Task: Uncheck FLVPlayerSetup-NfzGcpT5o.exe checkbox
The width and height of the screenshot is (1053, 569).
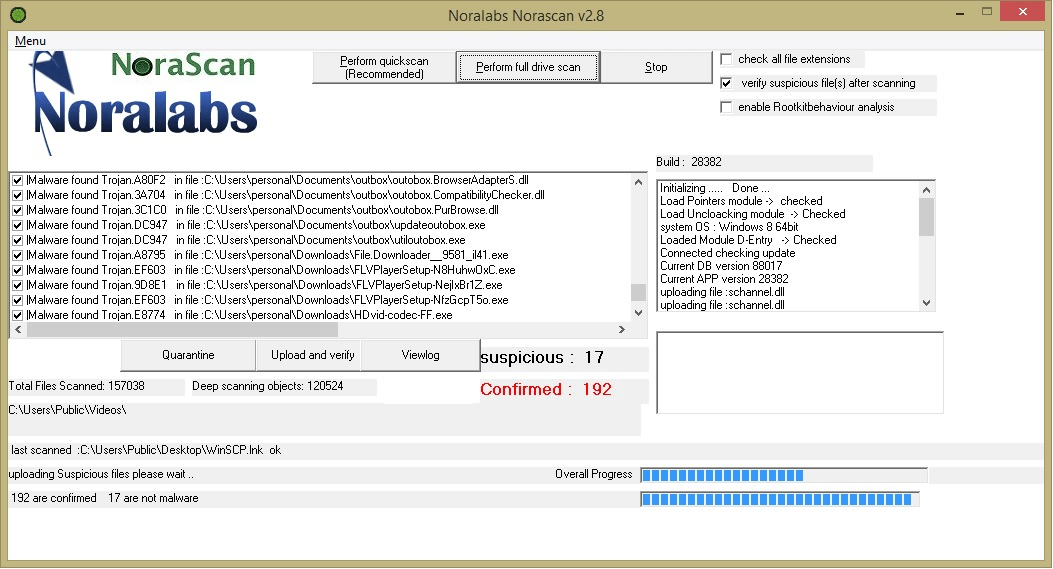Action: click(x=17, y=300)
